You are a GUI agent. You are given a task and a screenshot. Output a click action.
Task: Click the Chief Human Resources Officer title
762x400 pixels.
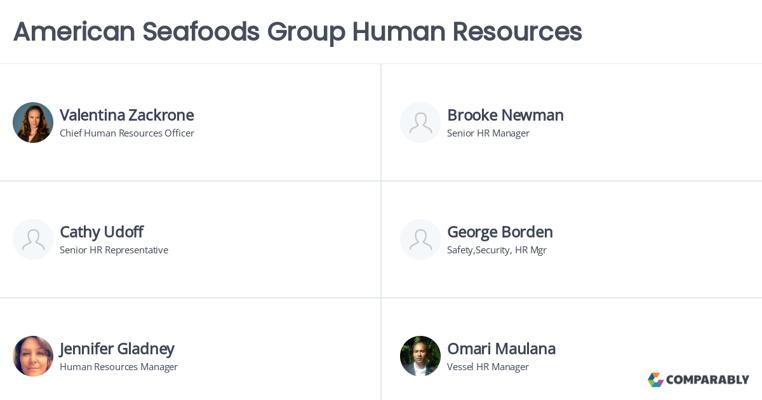(127, 133)
